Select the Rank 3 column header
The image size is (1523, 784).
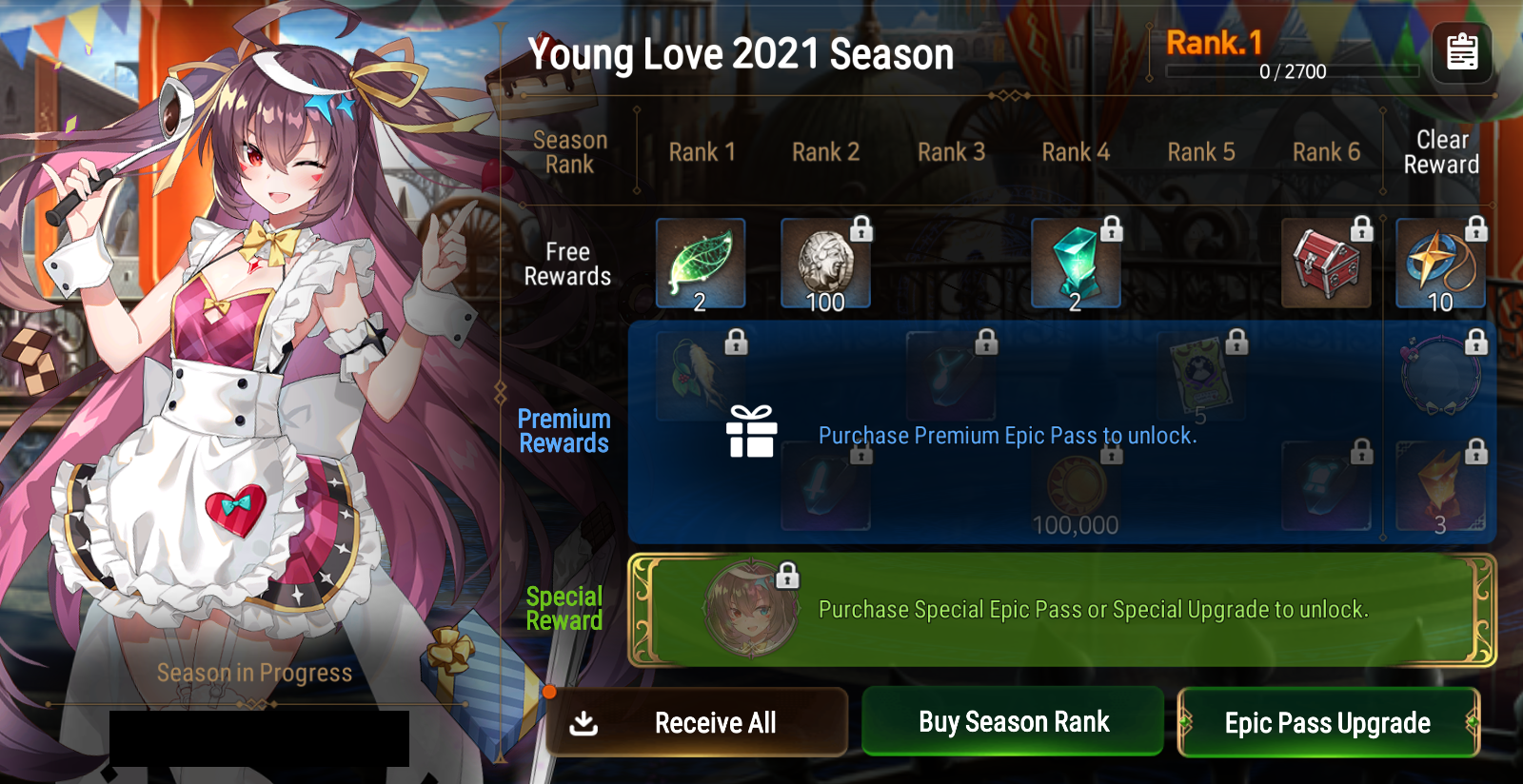[951, 152]
